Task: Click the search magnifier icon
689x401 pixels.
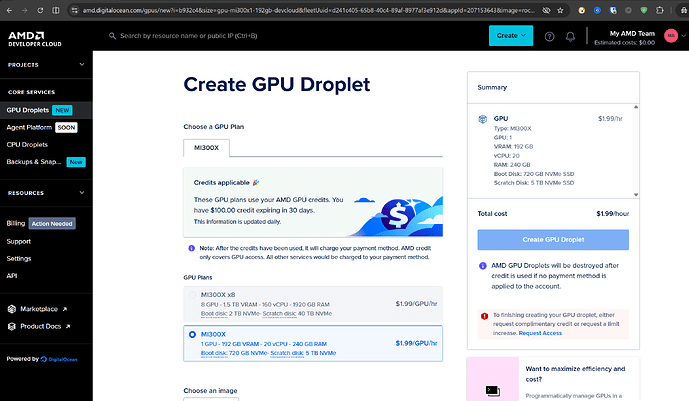Action: point(109,36)
